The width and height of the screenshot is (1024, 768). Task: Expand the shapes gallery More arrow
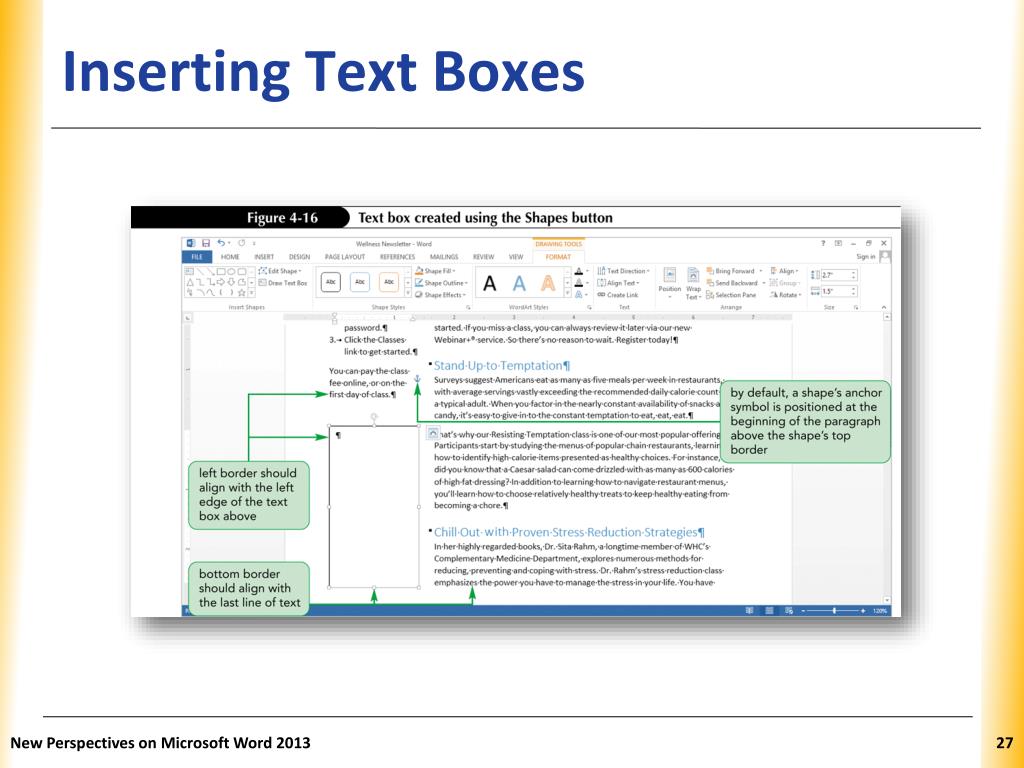(x=251, y=293)
